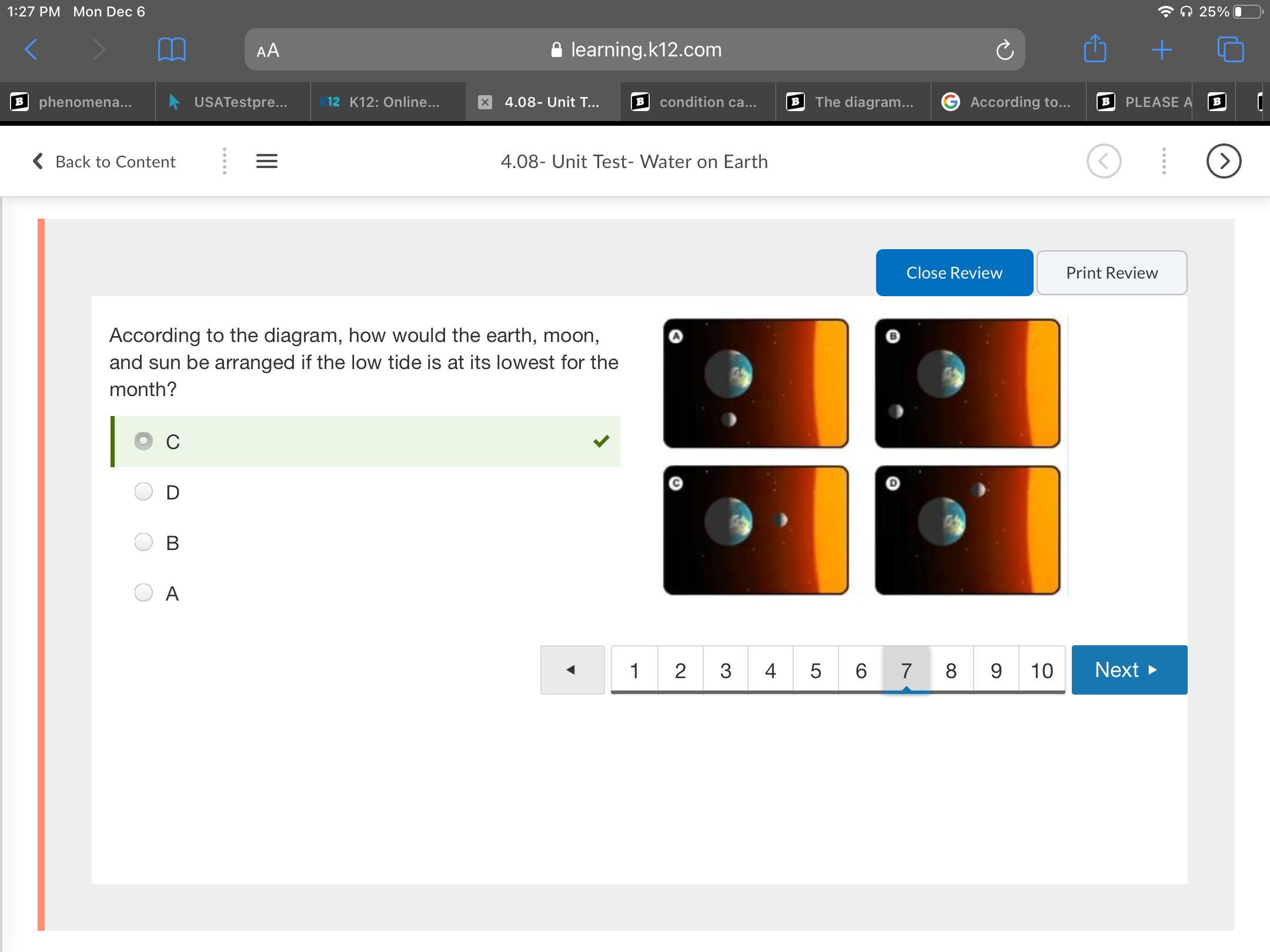Select radio button for answer A

coord(143,592)
